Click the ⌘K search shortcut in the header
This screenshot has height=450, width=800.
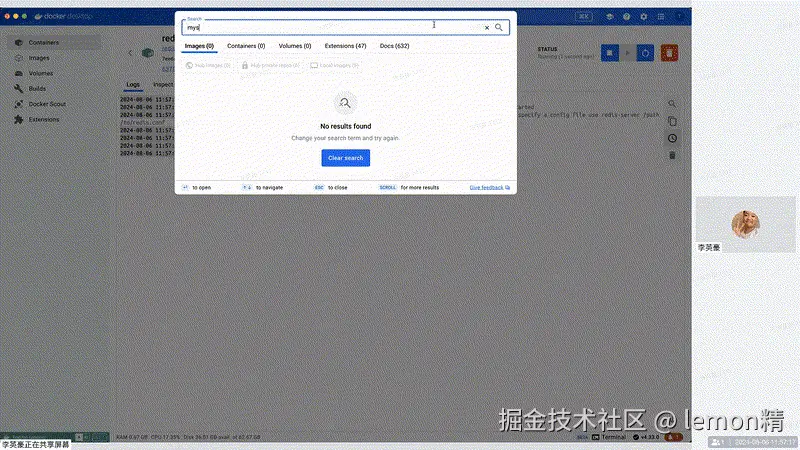[x=584, y=16]
